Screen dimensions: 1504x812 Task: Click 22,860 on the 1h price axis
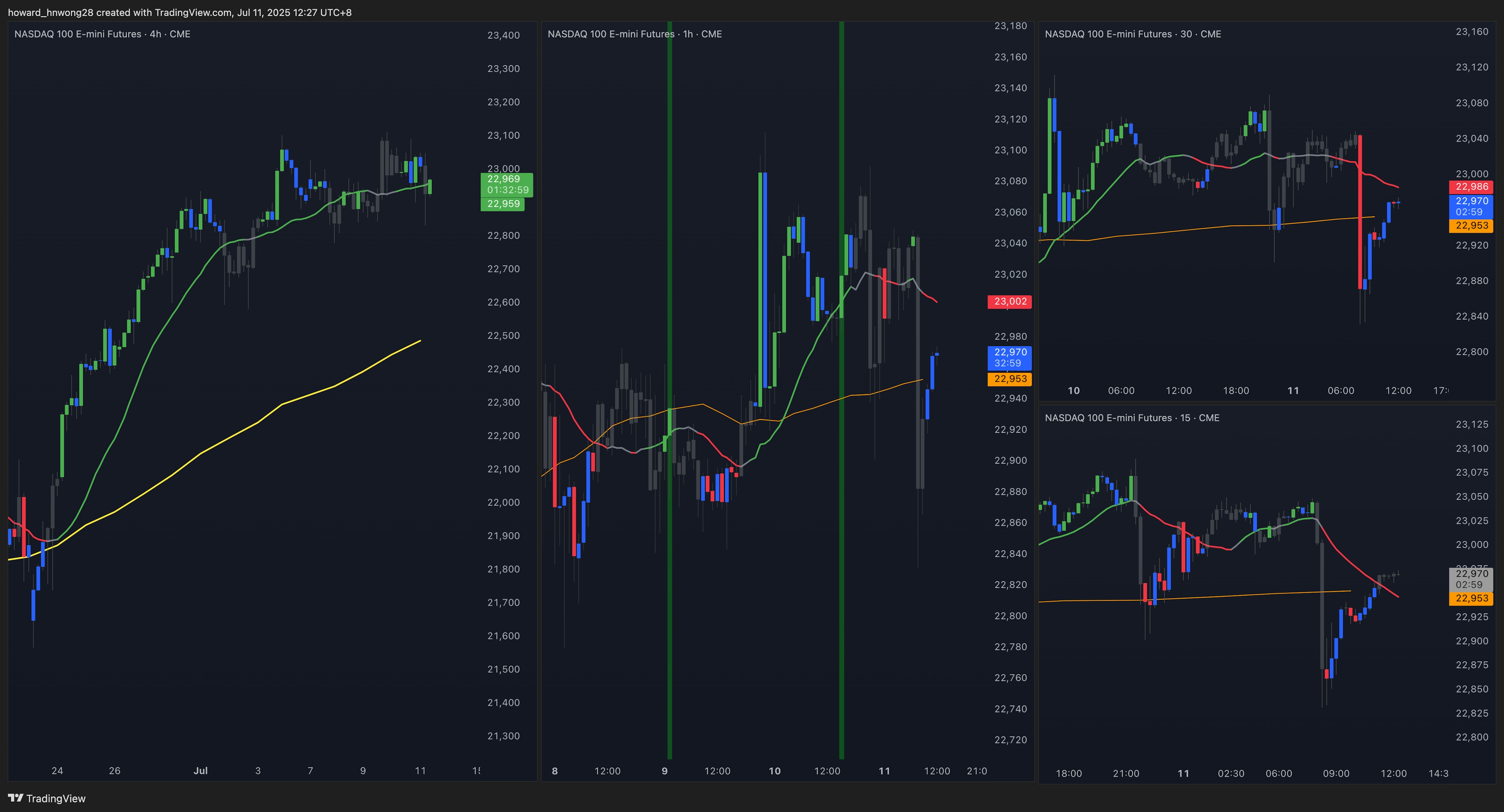(x=1010, y=522)
